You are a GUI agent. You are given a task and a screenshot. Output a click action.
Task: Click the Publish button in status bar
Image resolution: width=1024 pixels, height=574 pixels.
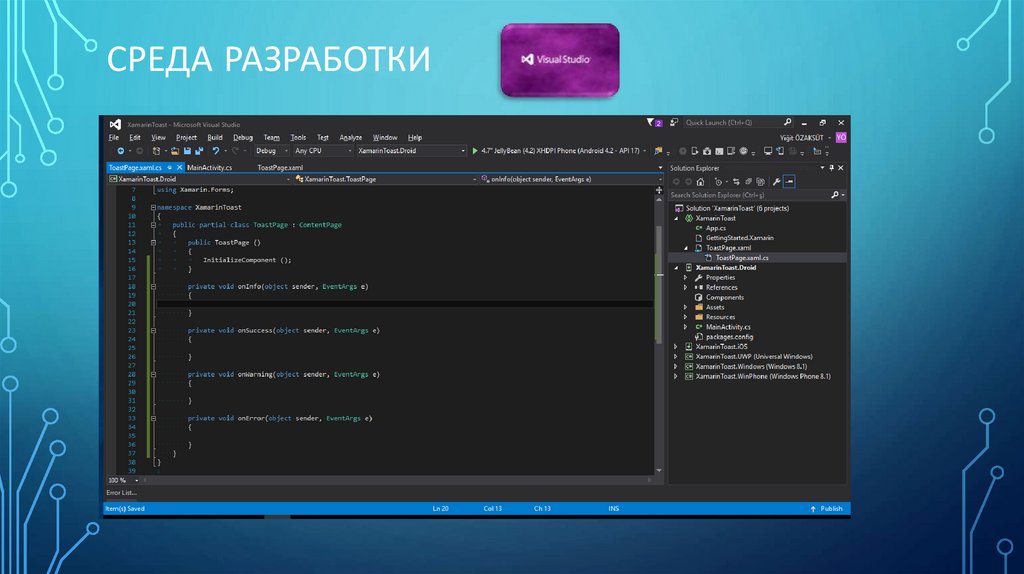[826, 508]
